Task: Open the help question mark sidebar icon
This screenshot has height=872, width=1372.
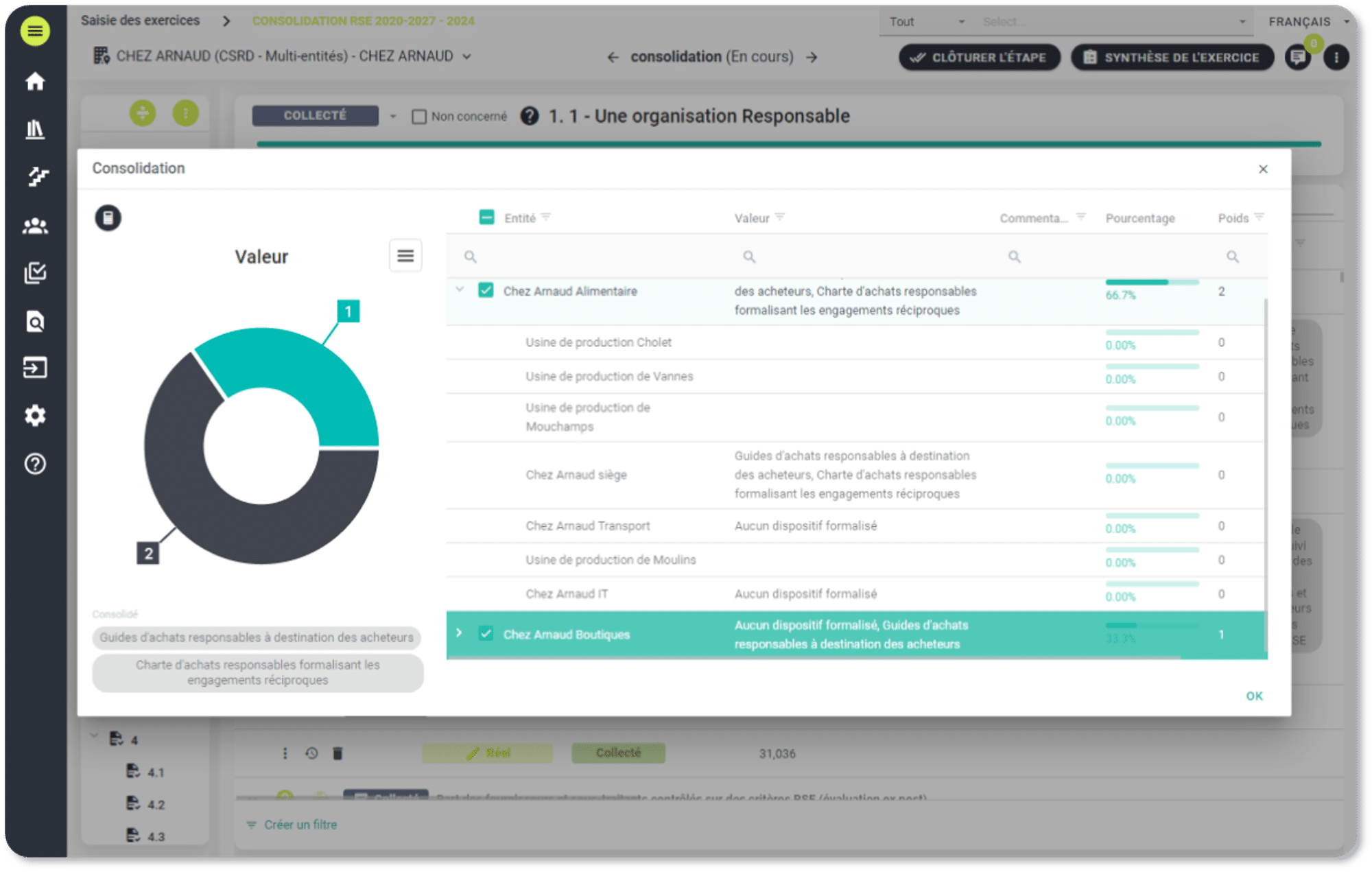Action: tap(35, 464)
